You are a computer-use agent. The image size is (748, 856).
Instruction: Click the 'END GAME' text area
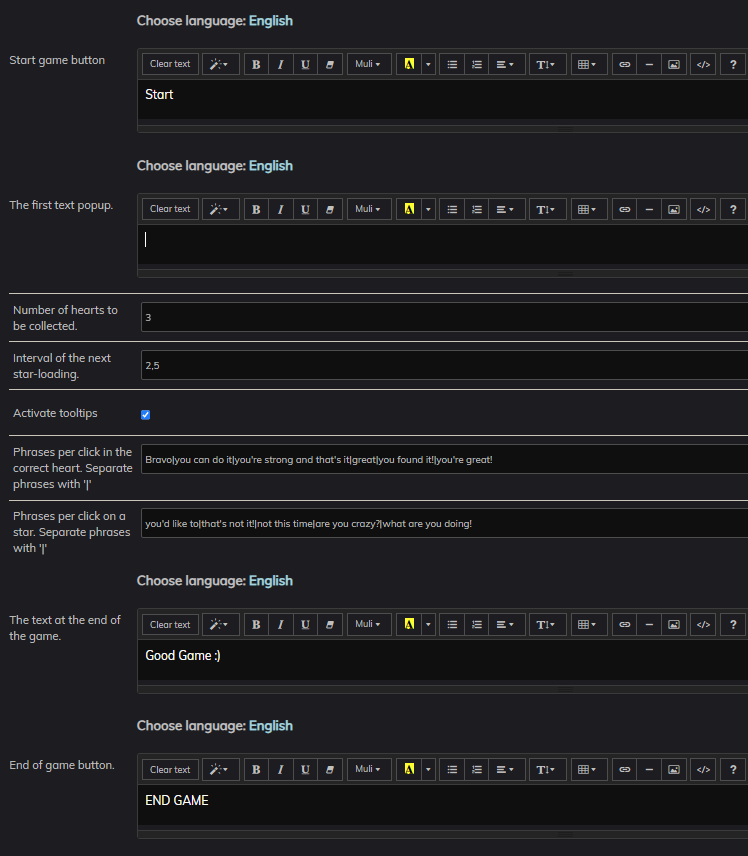[x=443, y=805]
